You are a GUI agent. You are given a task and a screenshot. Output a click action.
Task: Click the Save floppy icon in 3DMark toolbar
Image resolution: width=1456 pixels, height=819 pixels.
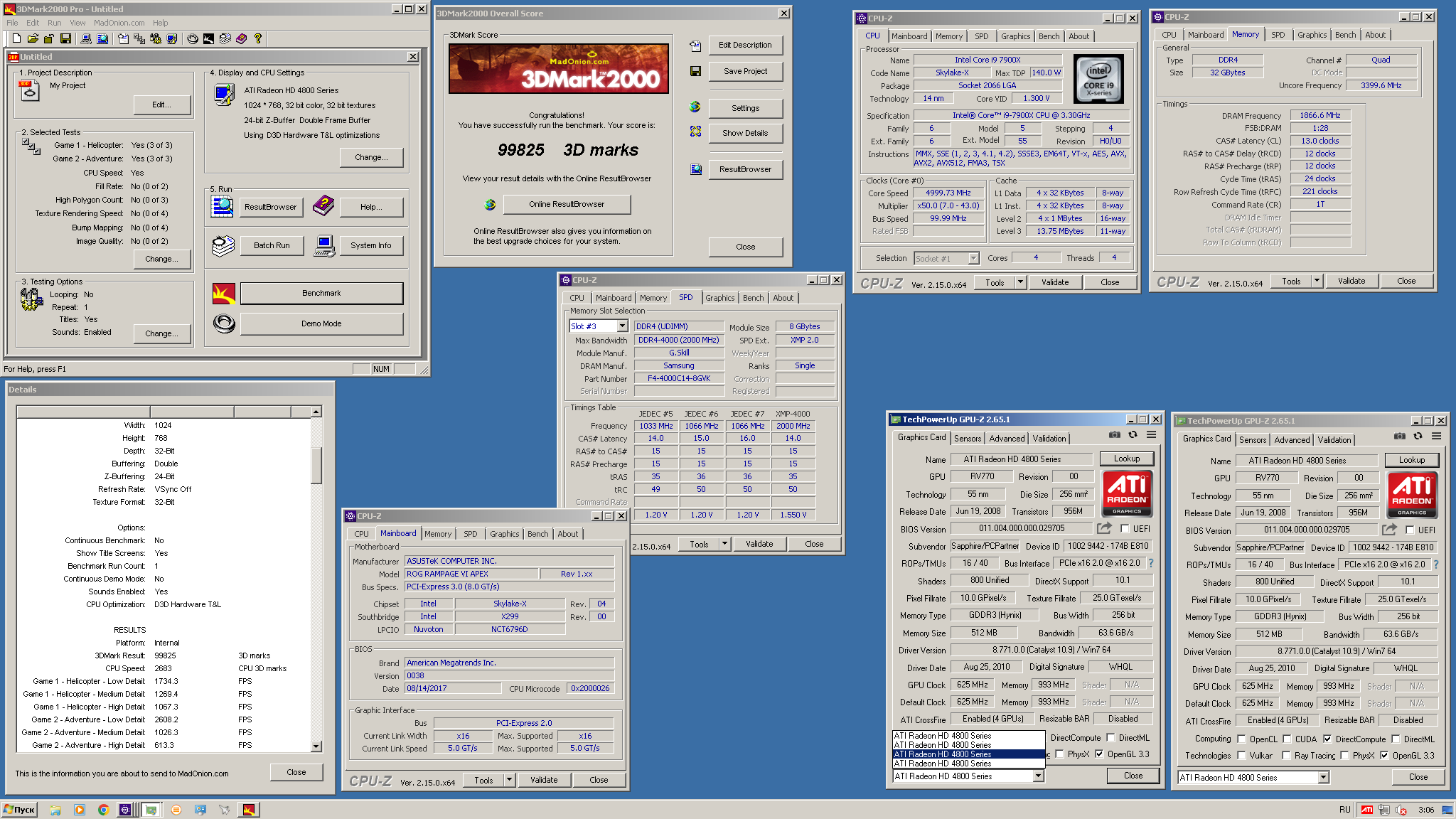(65, 38)
